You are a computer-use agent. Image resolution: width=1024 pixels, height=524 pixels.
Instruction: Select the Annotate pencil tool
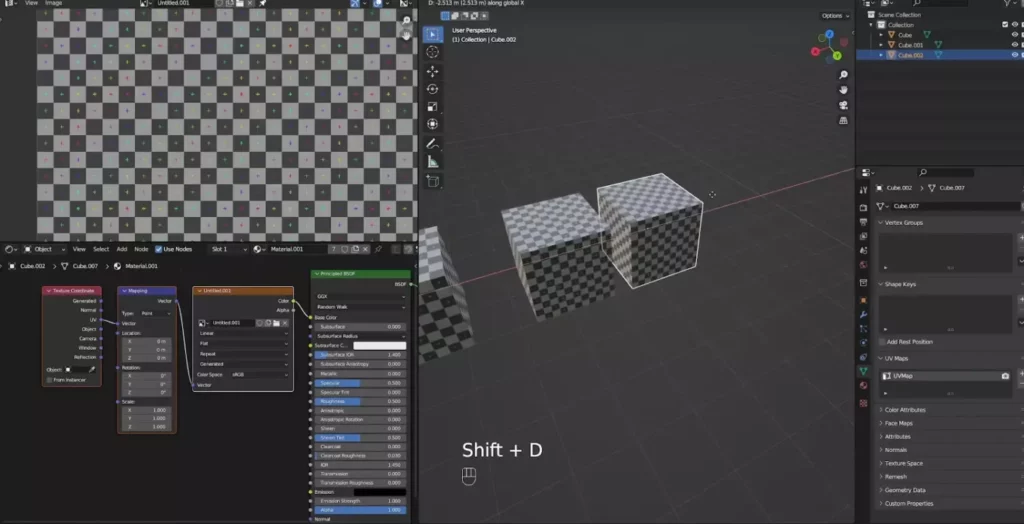point(433,143)
